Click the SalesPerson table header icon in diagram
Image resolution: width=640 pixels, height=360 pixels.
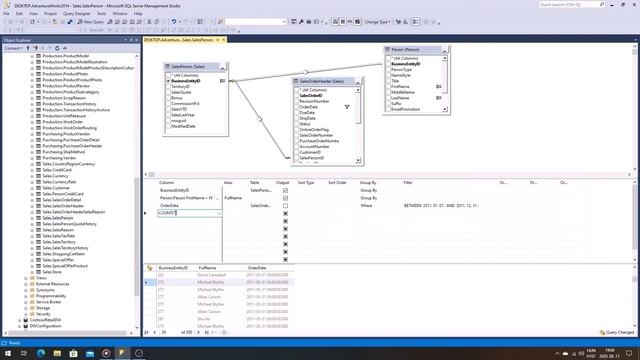point(167,66)
